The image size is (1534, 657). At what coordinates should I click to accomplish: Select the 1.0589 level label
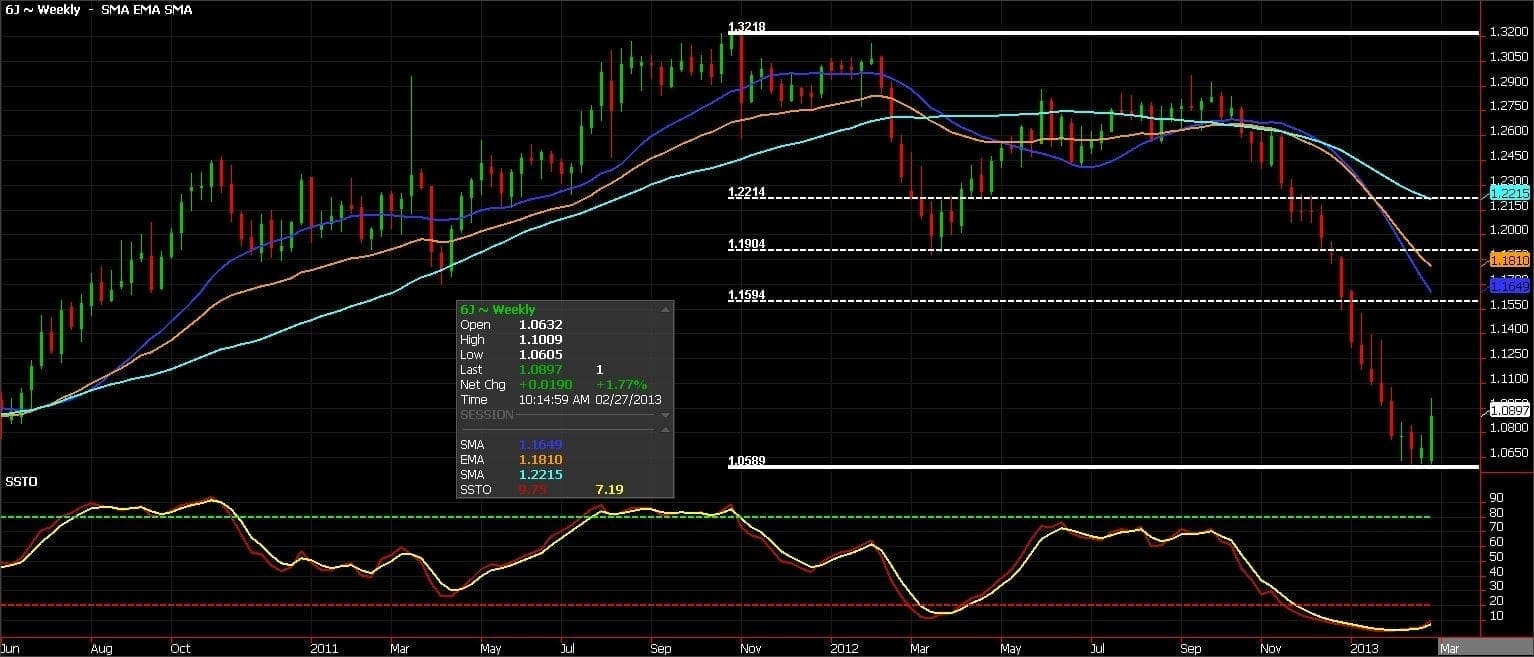(747, 461)
